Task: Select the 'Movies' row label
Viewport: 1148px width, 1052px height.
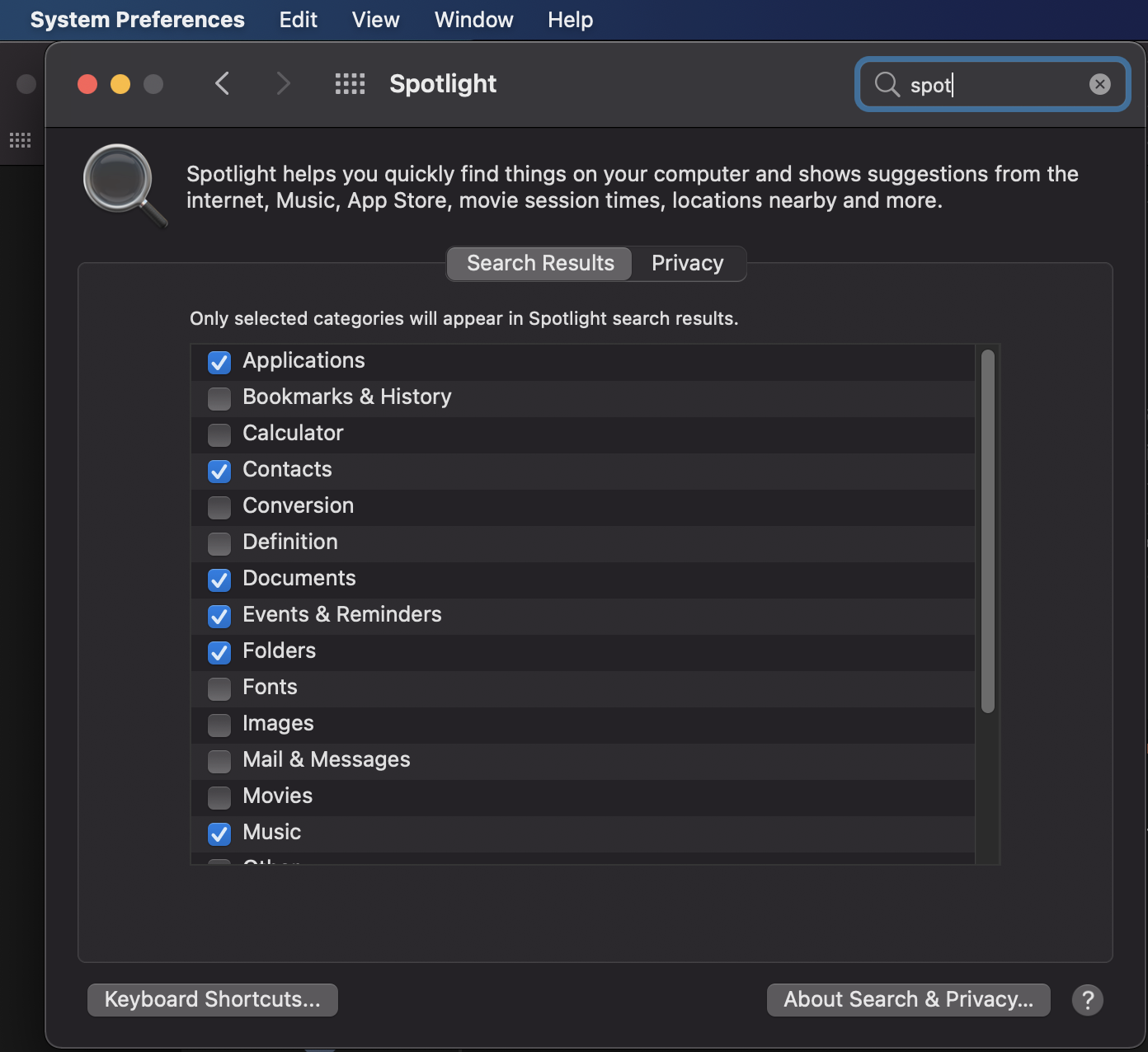Action: click(278, 796)
